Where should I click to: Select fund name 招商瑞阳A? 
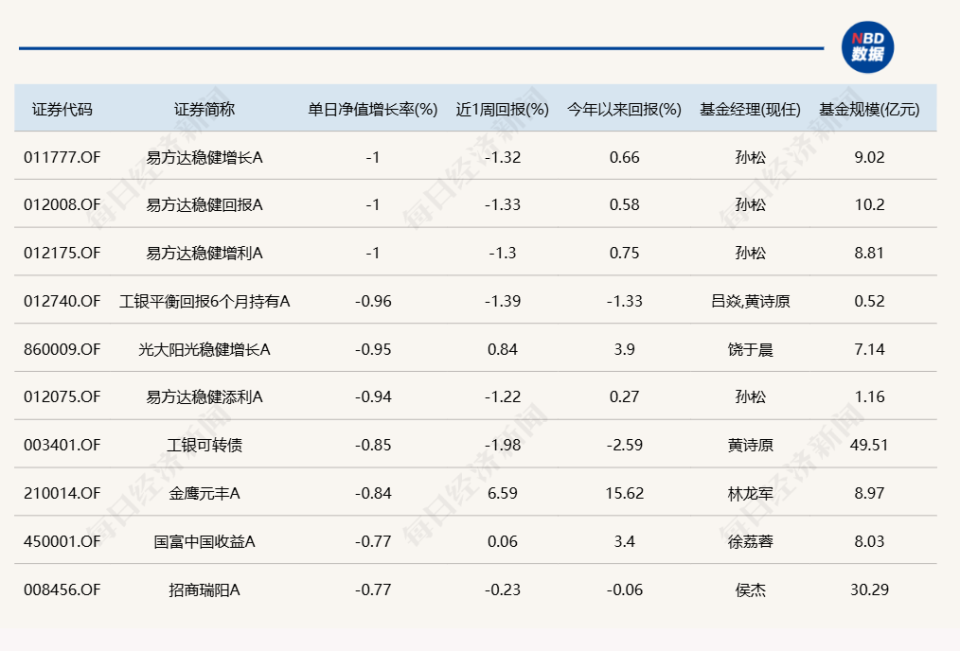[x=204, y=590]
